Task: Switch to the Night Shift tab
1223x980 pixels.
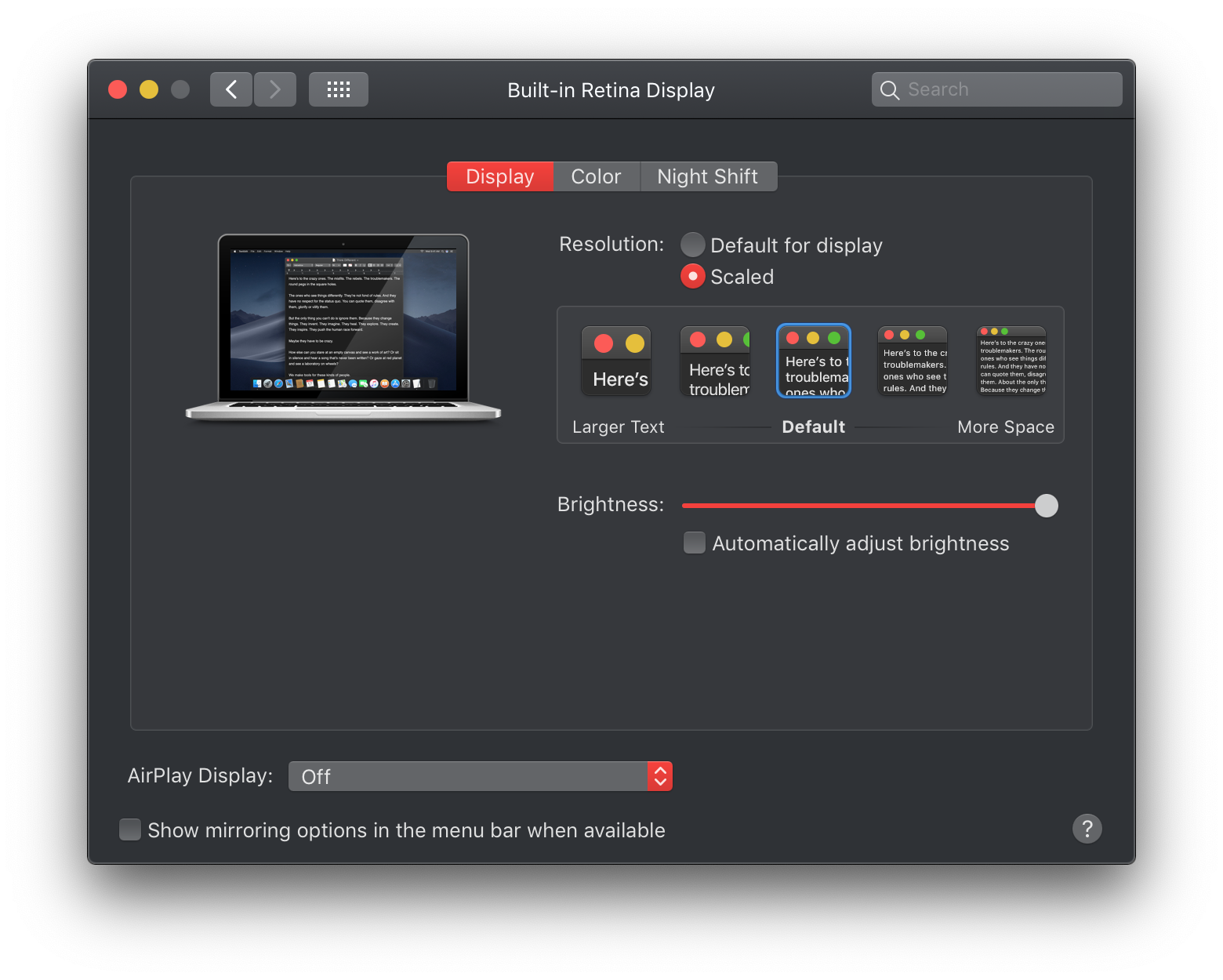Action: [x=708, y=176]
